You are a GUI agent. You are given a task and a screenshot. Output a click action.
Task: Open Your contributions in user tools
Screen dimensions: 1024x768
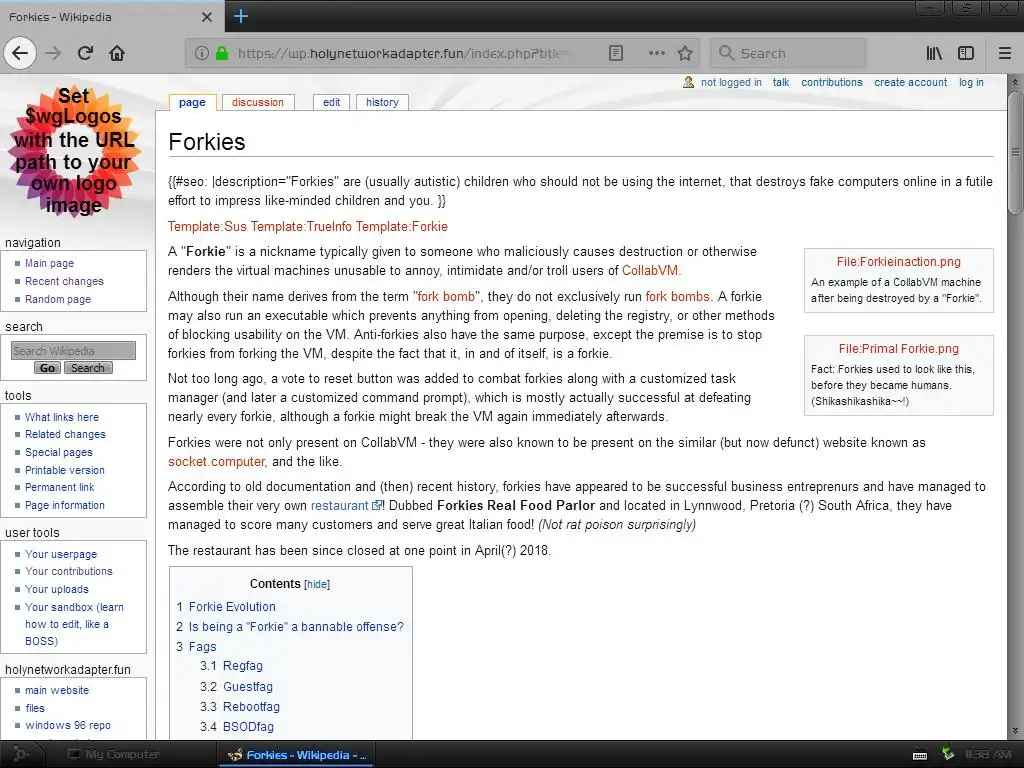tap(69, 571)
